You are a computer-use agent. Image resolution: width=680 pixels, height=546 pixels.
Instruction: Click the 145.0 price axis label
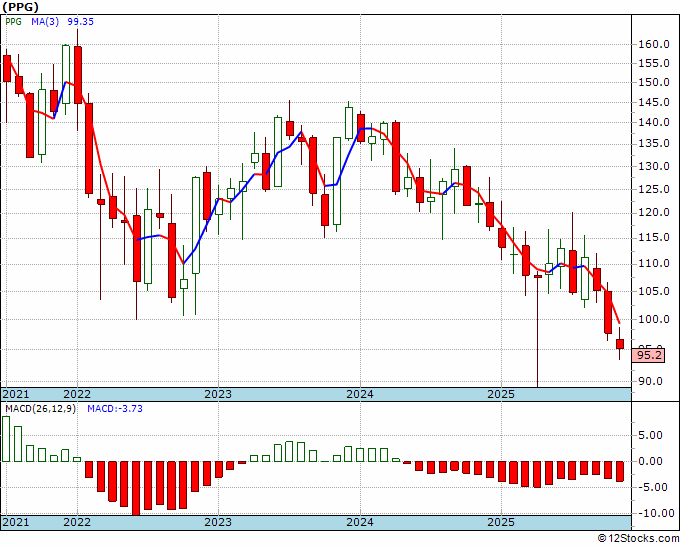(654, 103)
